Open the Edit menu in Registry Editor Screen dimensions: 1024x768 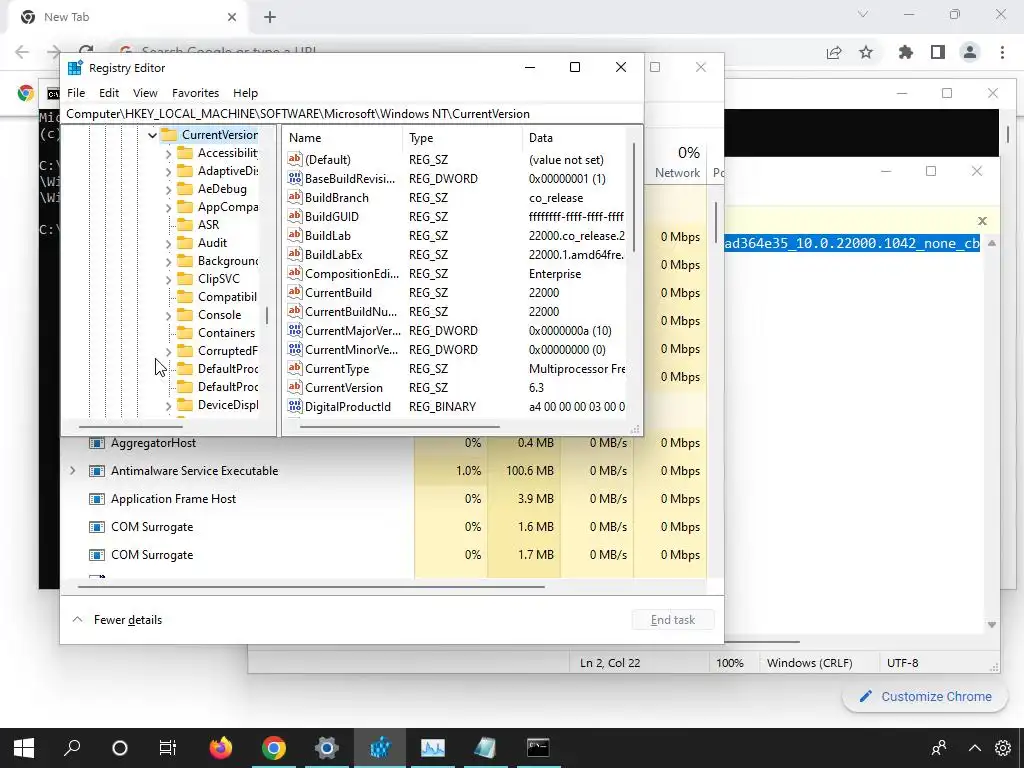(x=108, y=93)
